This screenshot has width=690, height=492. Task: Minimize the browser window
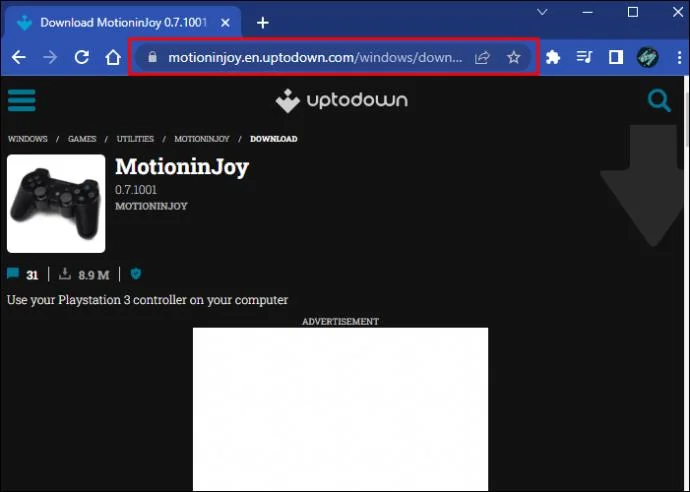click(587, 12)
